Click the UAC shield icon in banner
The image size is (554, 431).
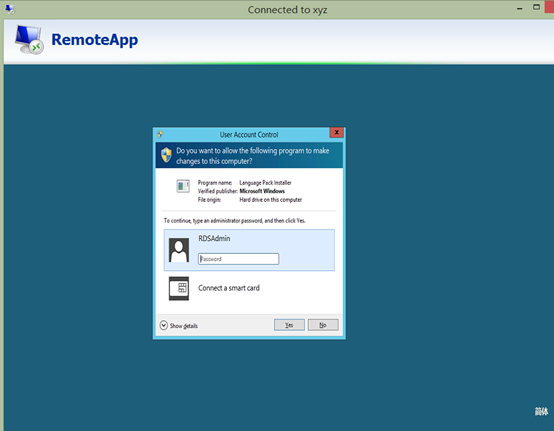(x=166, y=155)
